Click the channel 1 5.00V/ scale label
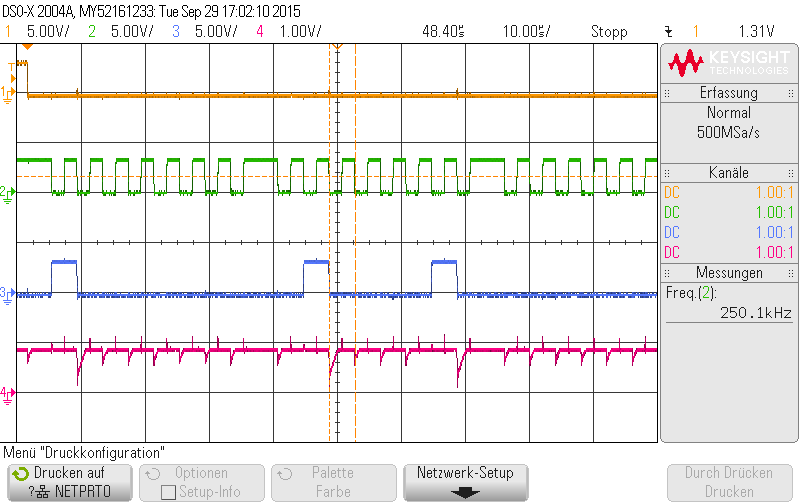This screenshot has height=503, width=800. [48, 32]
